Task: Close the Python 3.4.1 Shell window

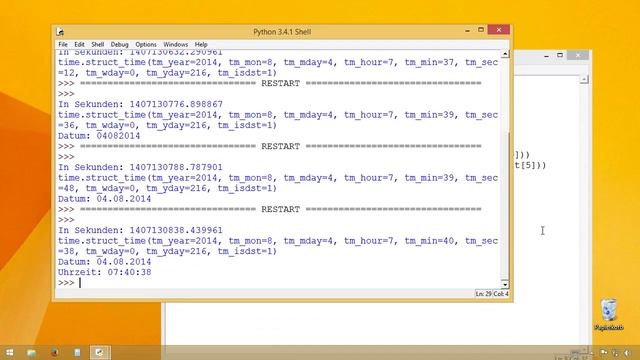Action: 498,30
